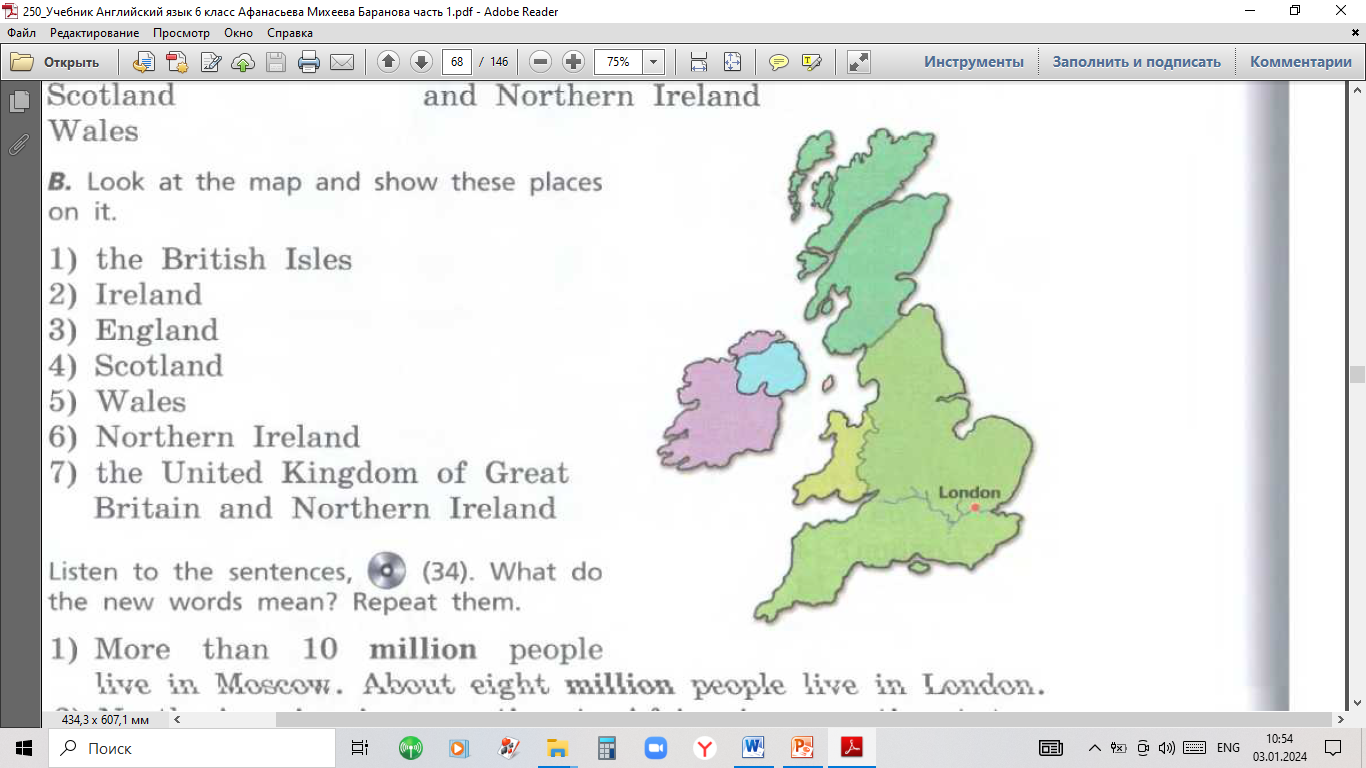Click the Send file by email envelope icon

point(342,62)
